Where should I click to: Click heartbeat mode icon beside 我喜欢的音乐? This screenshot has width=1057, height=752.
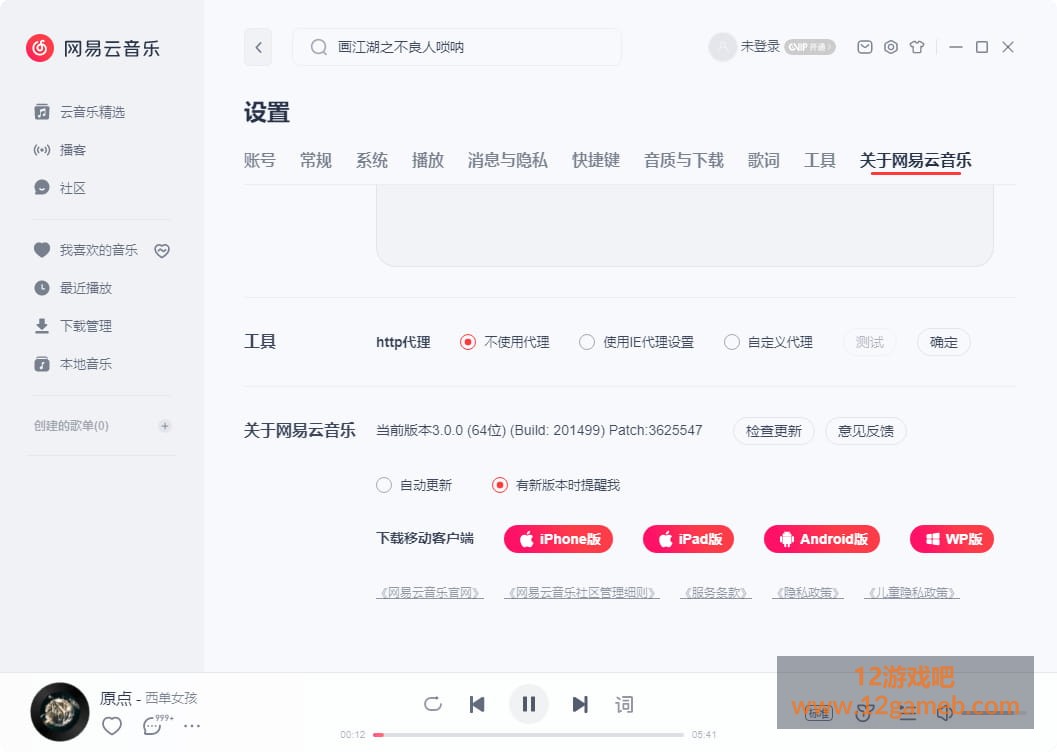coord(162,251)
